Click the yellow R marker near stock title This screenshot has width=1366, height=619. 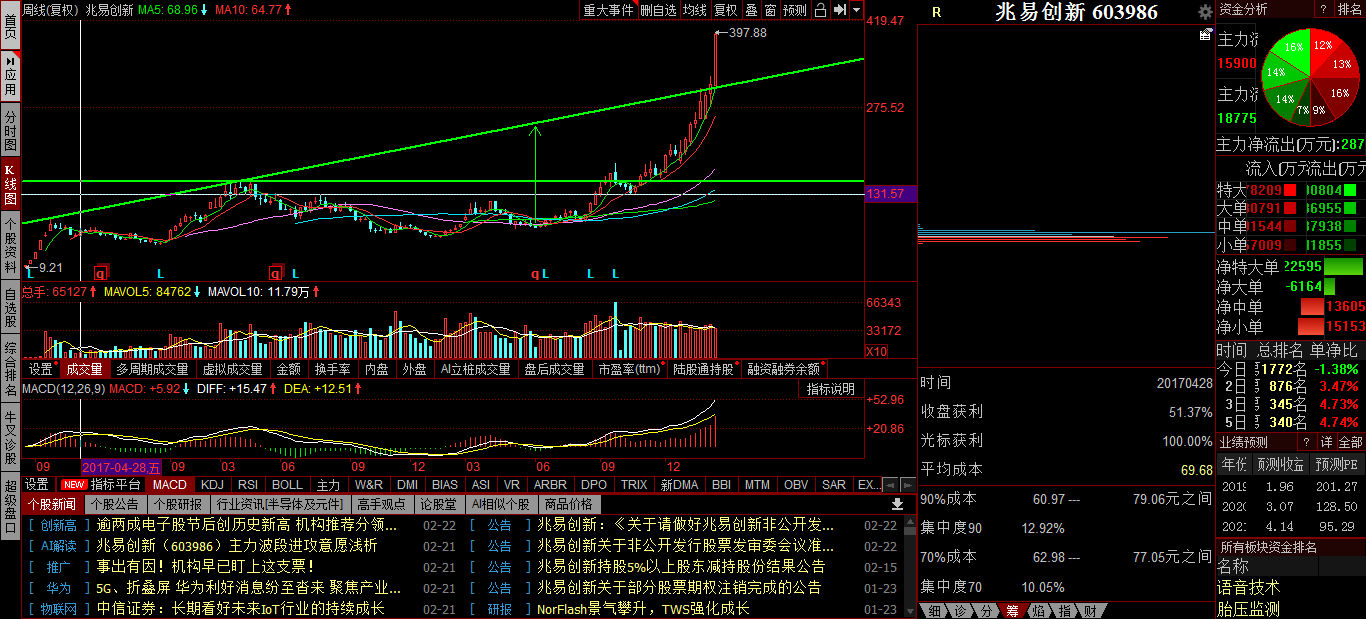(x=936, y=12)
